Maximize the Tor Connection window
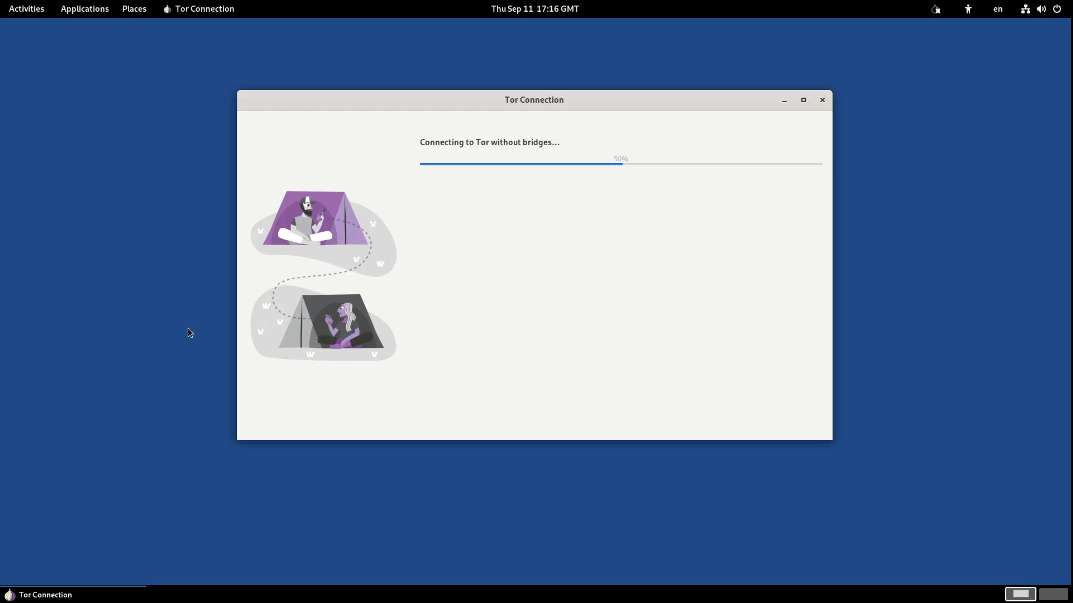This screenshot has width=1073, height=603. click(803, 100)
